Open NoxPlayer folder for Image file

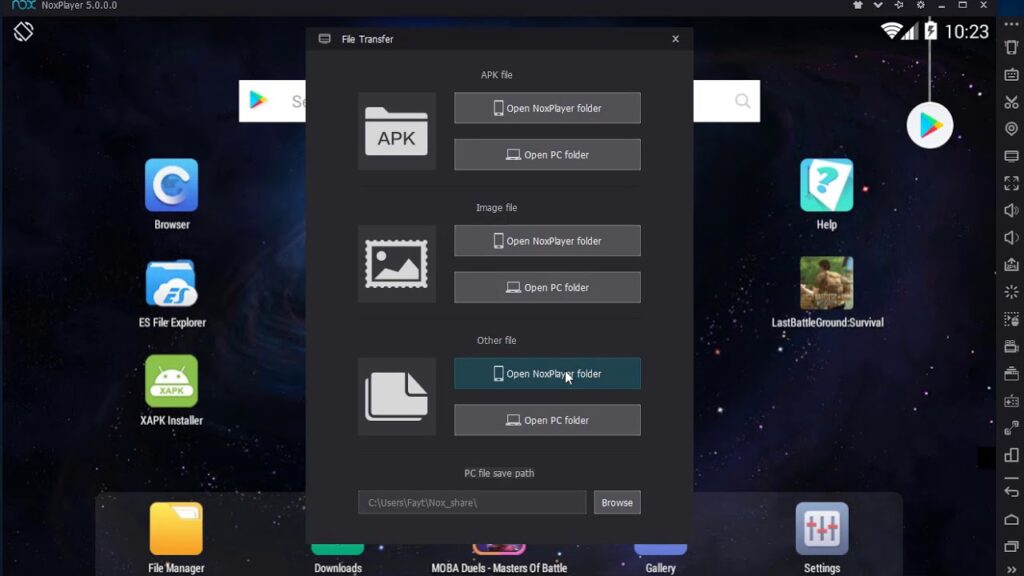(x=547, y=241)
